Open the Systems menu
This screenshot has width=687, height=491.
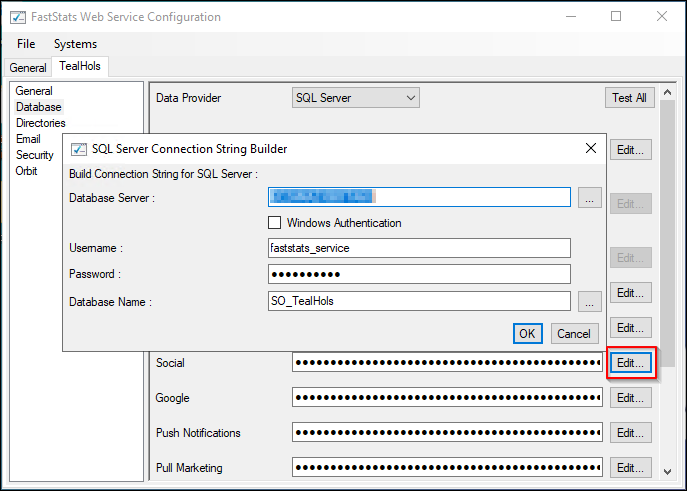(x=75, y=44)
